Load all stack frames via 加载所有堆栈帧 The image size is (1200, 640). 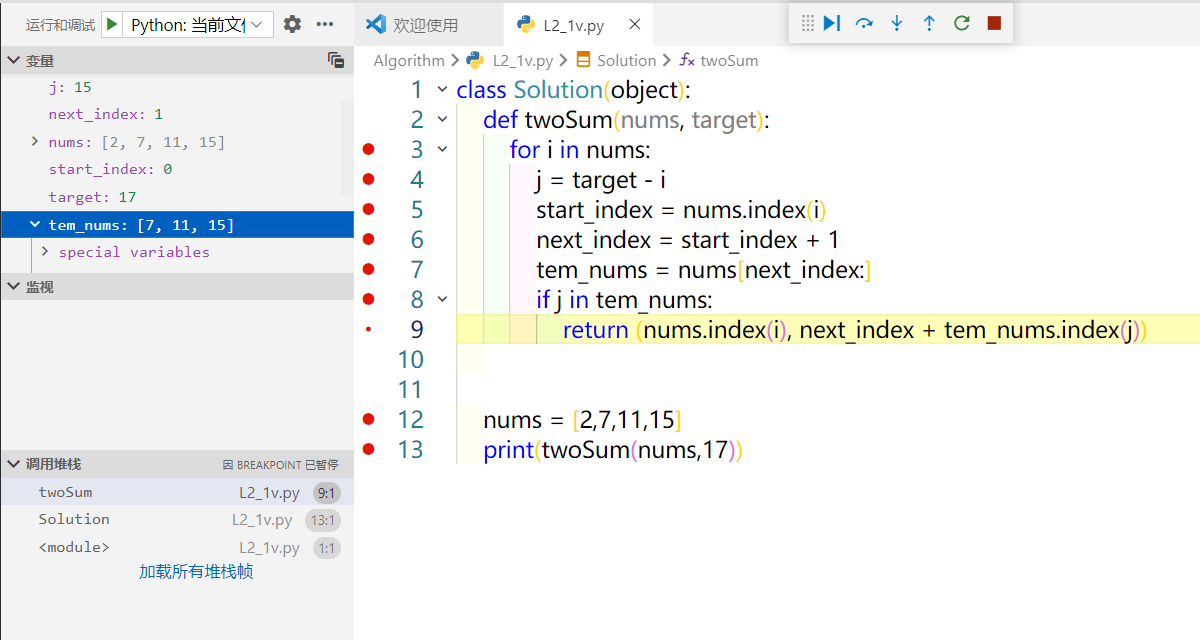[196, 572]
